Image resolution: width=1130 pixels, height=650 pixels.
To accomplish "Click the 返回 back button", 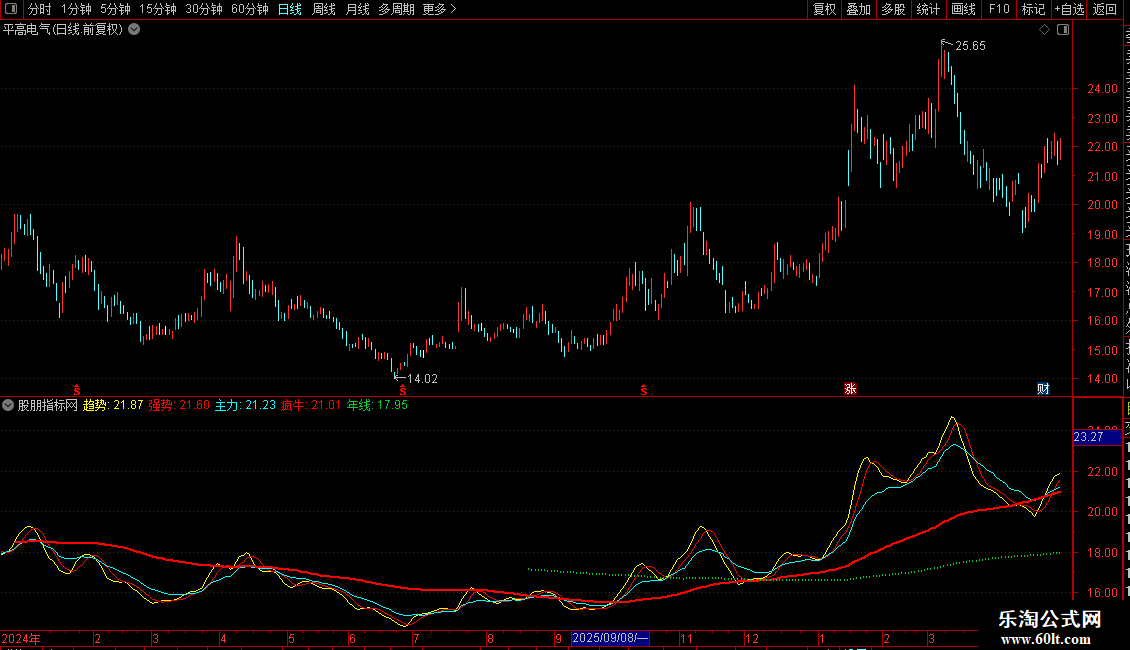I will [1105, 9].
